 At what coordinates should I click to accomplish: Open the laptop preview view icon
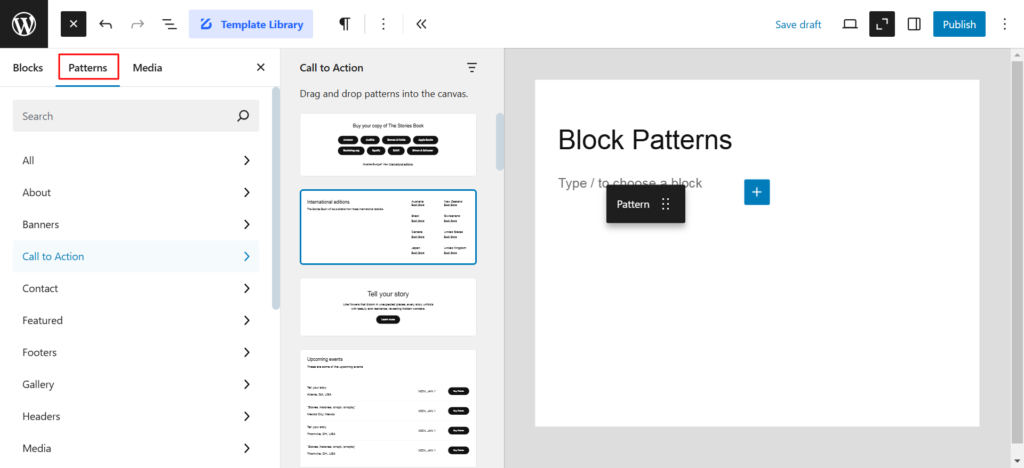(x=850, y=24)
